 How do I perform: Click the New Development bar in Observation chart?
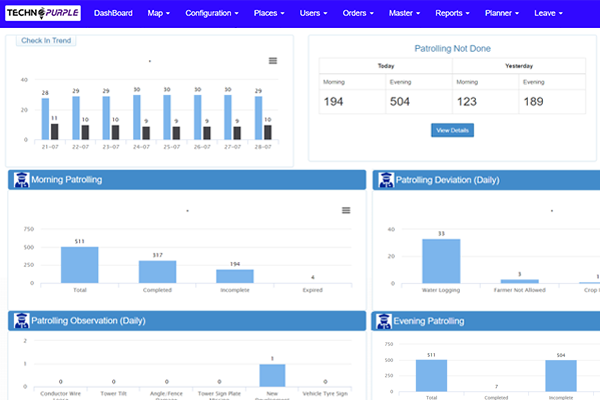(x=272, y=375)
